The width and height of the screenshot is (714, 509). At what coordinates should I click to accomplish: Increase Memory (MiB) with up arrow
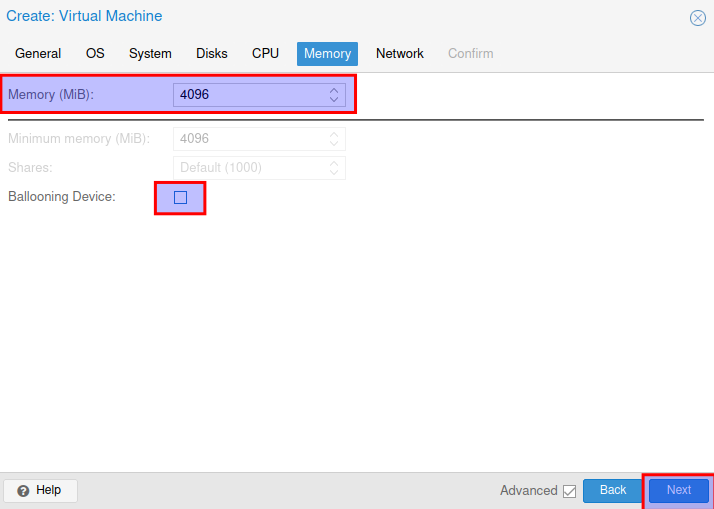334,90
